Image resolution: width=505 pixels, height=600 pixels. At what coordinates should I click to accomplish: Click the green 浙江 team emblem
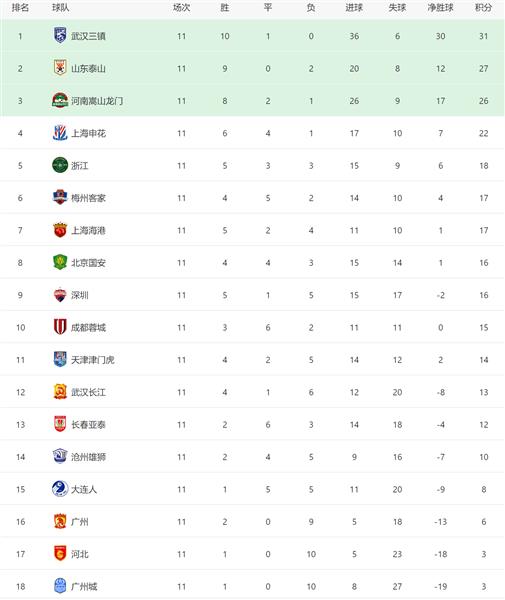60,165
